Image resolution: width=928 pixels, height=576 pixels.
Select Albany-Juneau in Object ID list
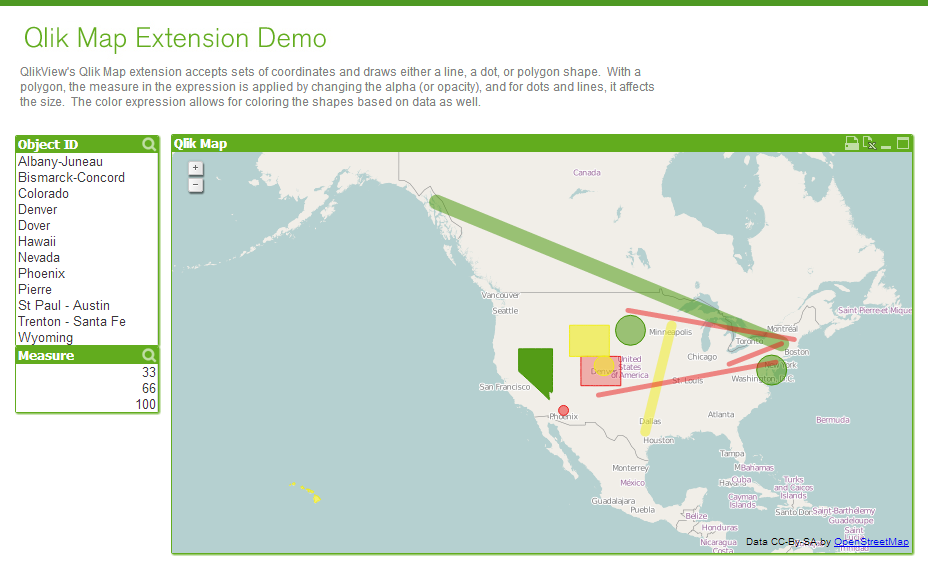pyautogui.click(x=87, y=162)
